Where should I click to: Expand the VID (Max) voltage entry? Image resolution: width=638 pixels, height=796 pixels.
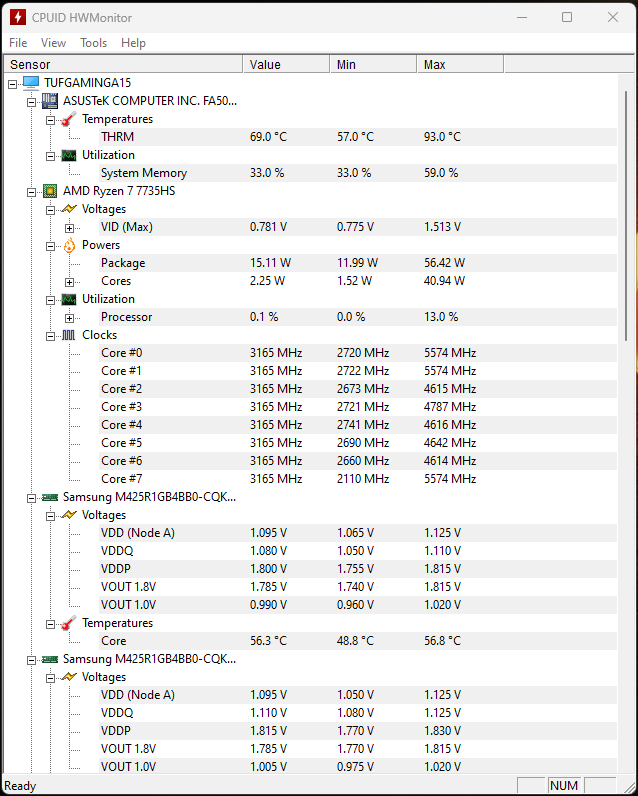pos(70,228)
